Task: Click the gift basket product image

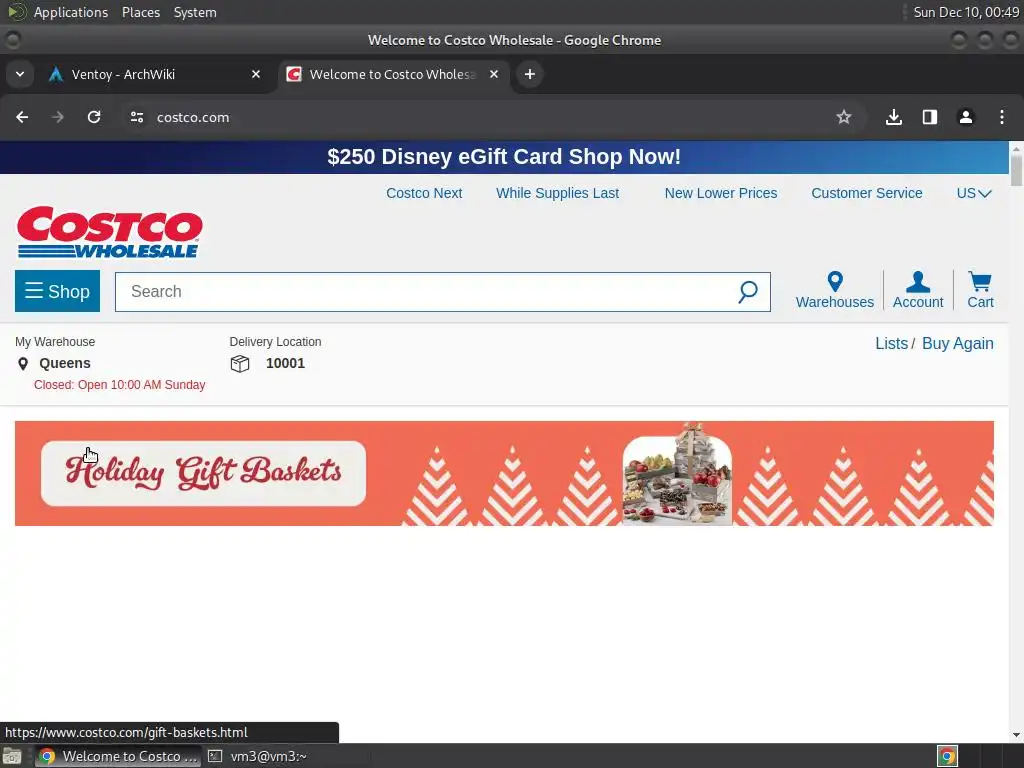Action: point(677,474)
